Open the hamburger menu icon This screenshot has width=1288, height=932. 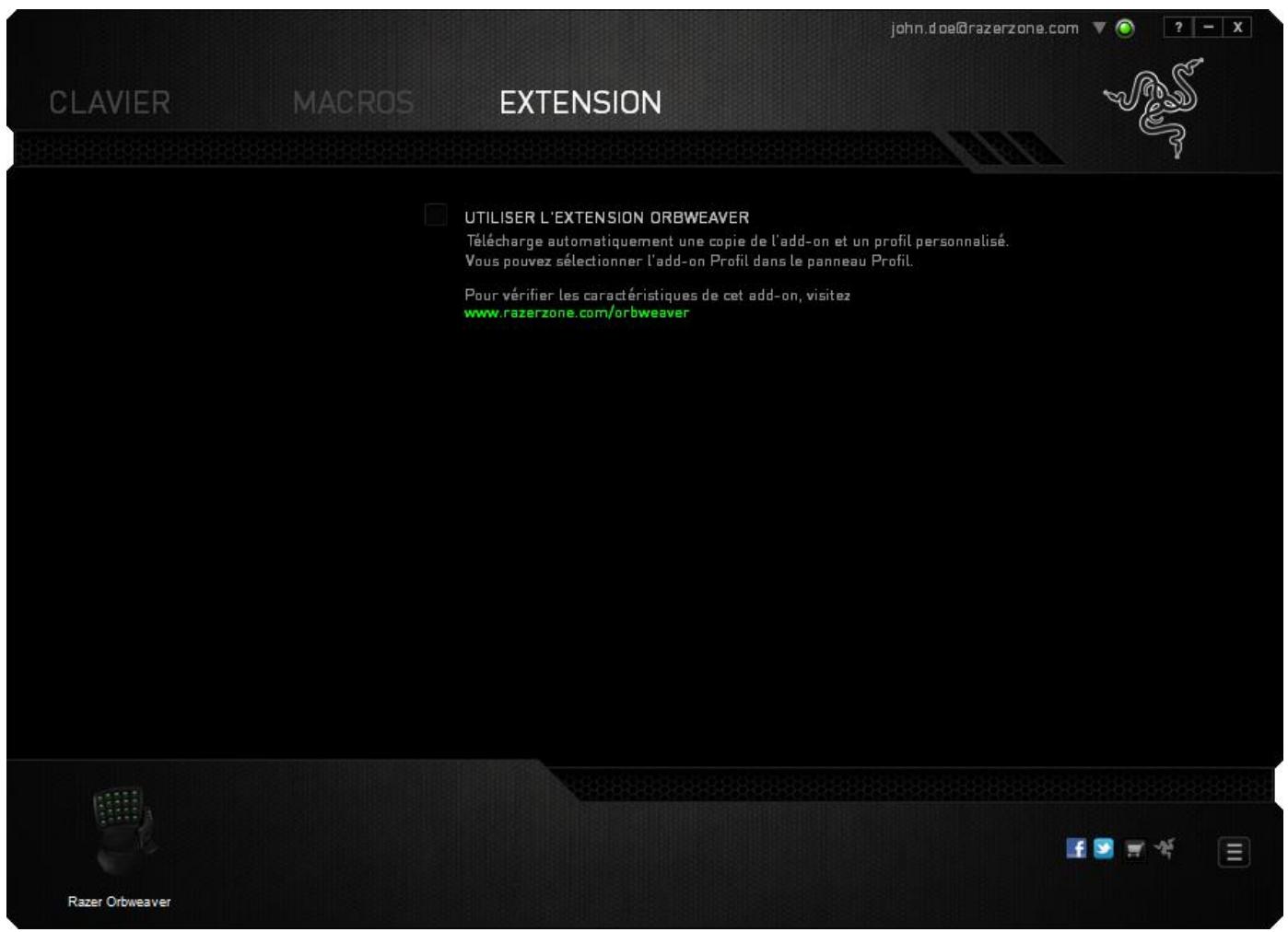point(1235,853)
